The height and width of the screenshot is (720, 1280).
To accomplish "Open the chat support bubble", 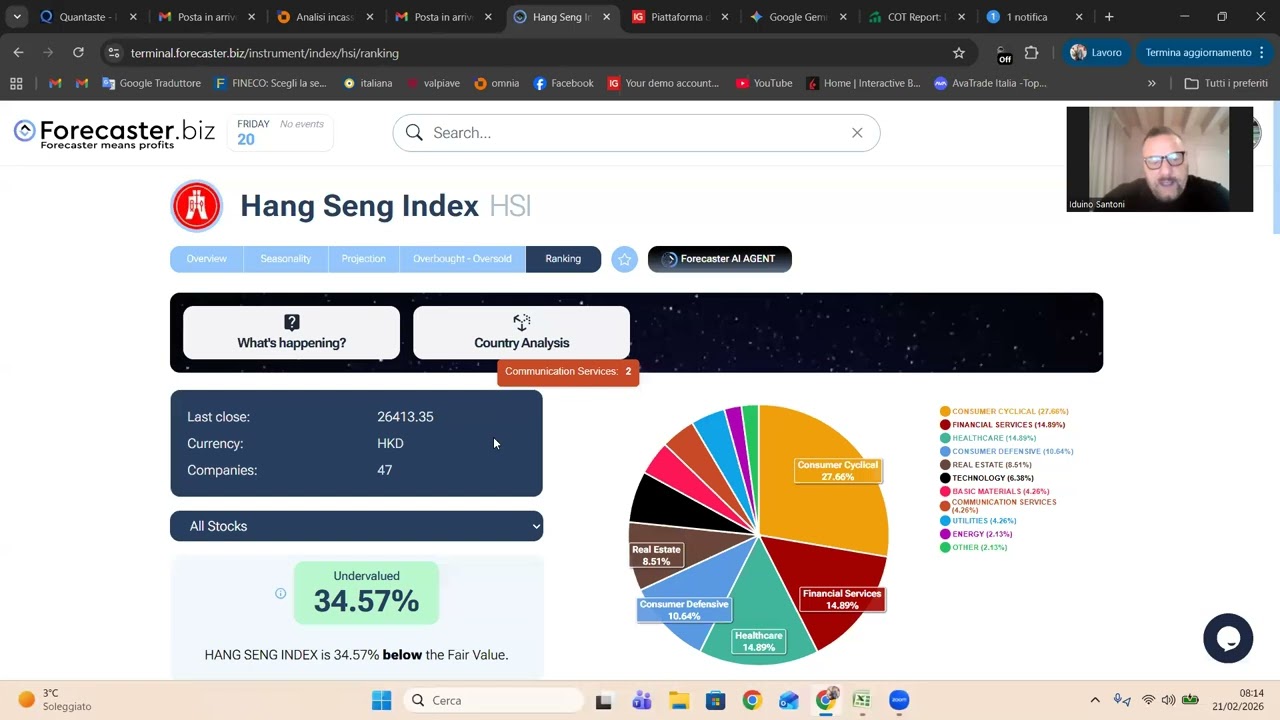I will [1228, 638].
